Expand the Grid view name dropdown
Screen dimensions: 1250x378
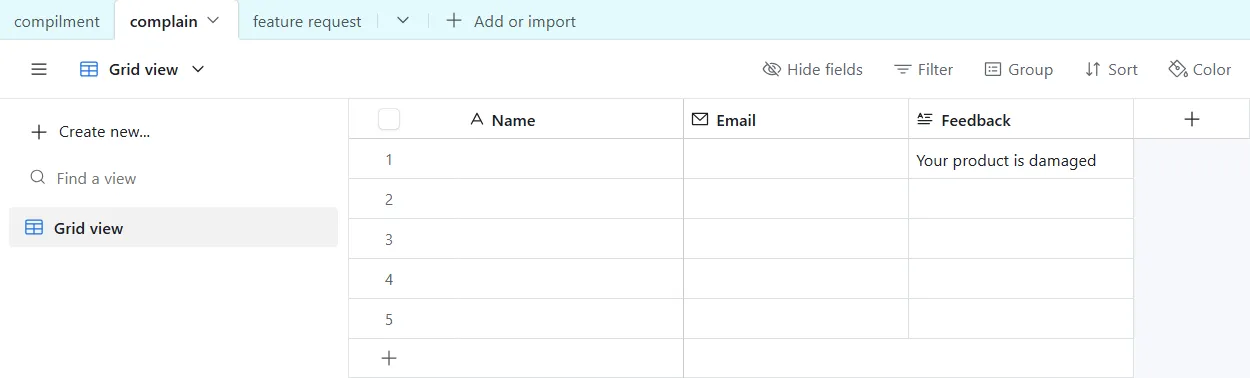(197, 69)
